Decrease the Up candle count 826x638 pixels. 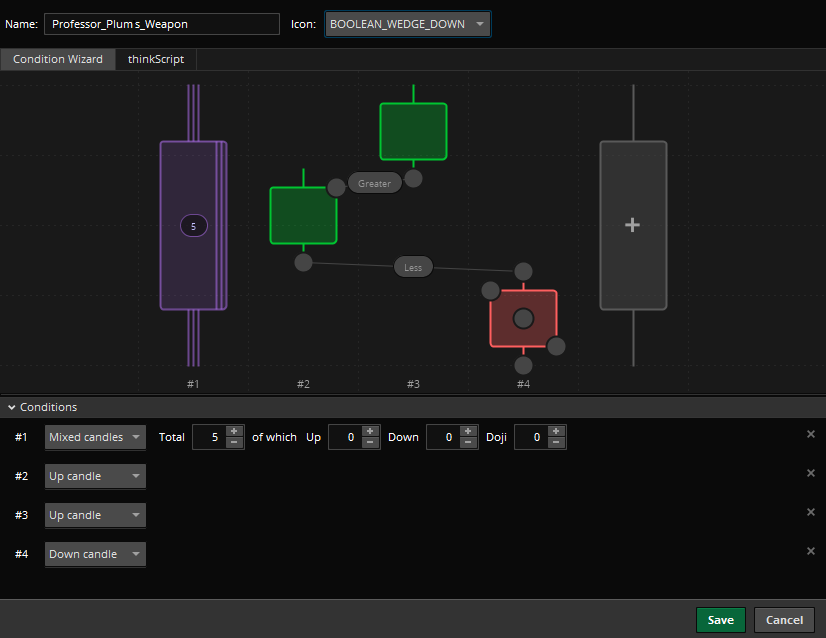[x=370, y=443]
